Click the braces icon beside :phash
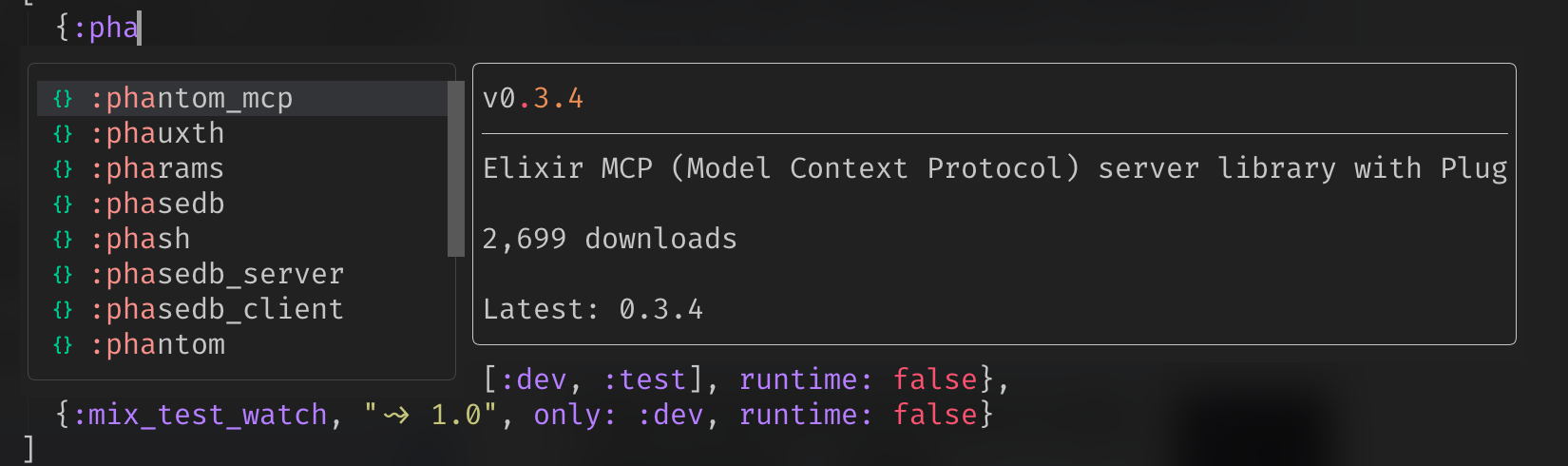This screenshot has height=466, width=1568. (x=63, y=240)
